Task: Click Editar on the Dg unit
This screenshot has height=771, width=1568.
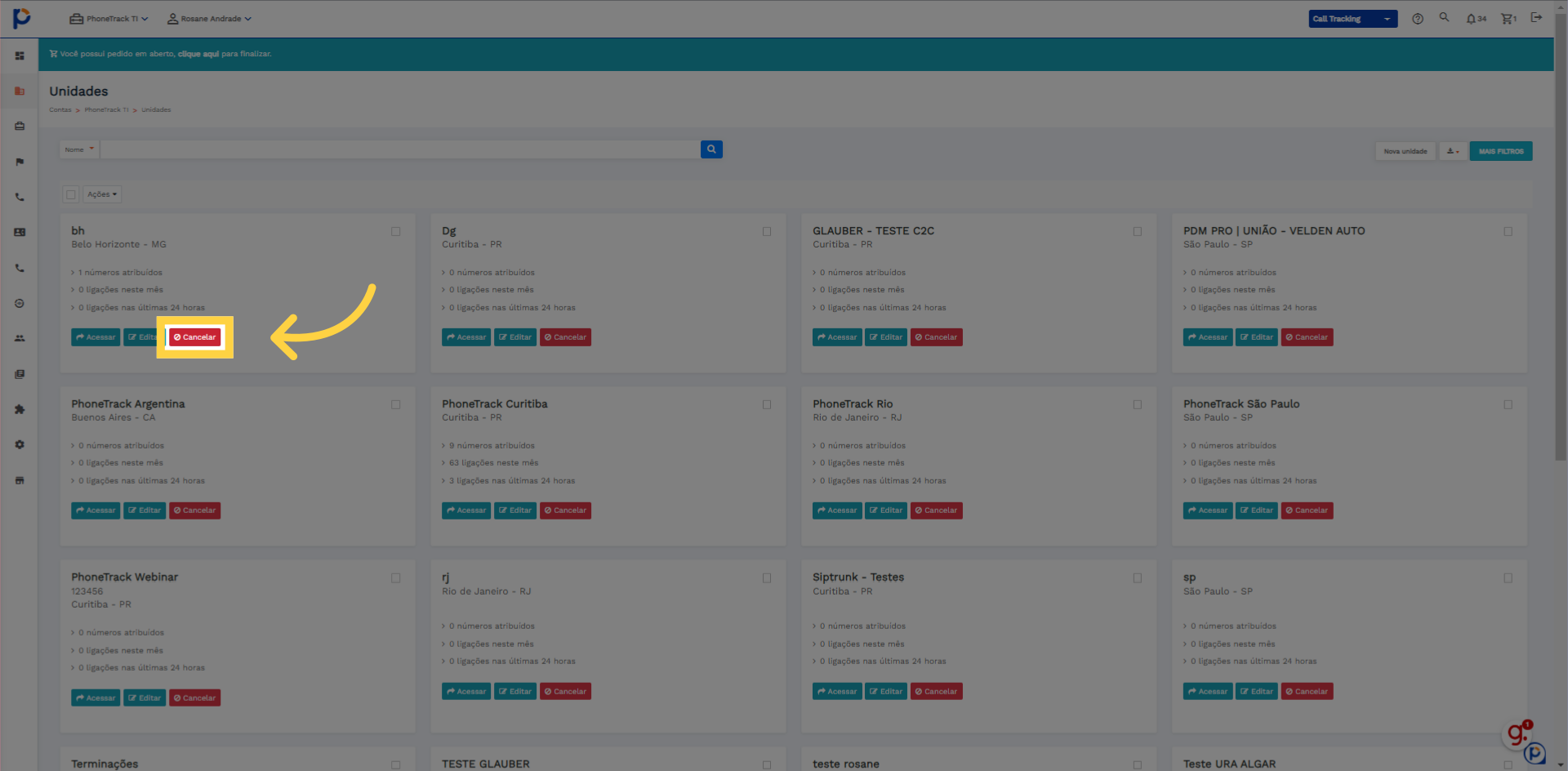Action: coord(515,337)
